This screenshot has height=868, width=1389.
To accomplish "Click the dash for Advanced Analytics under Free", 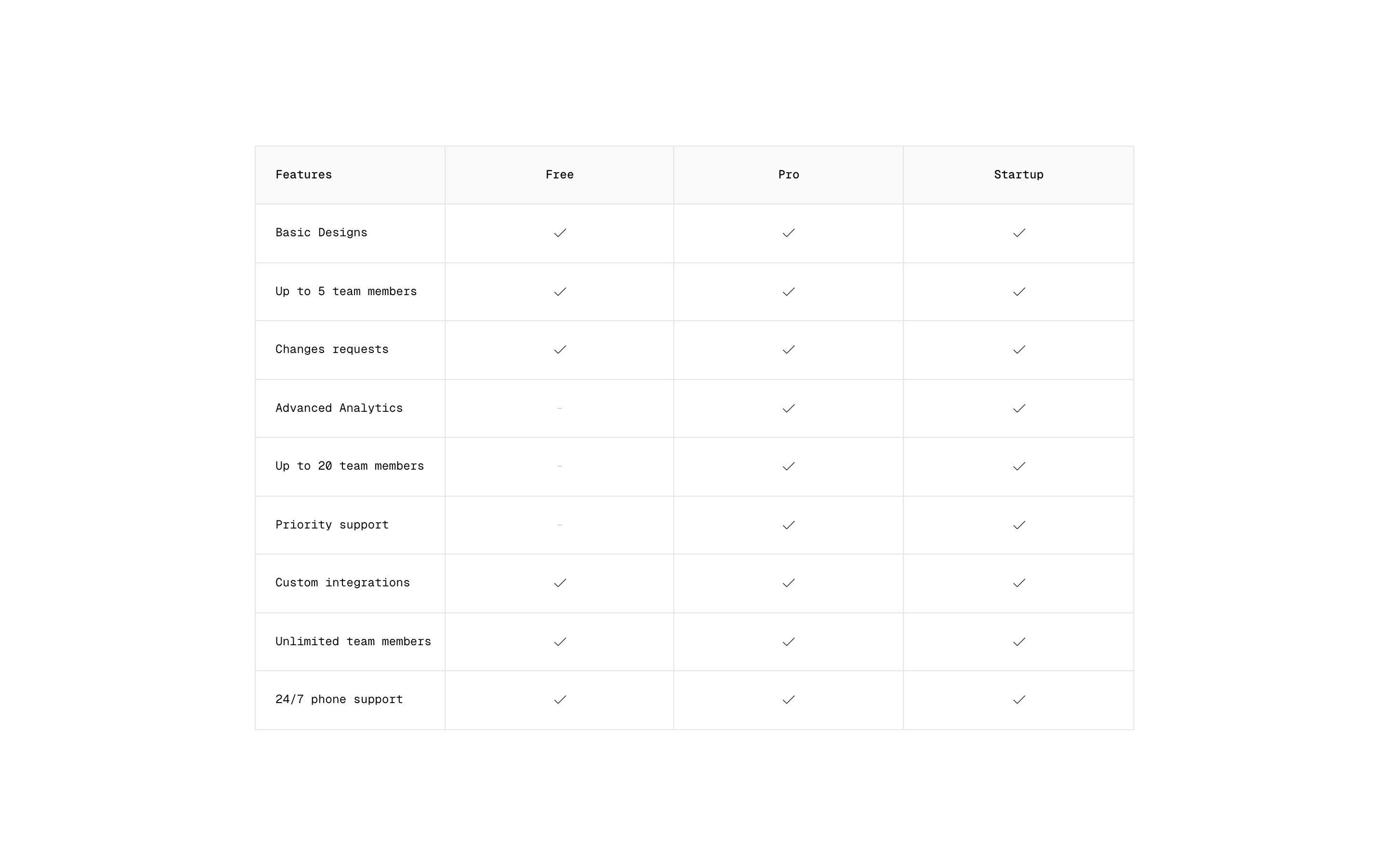I will click(559, 408).
